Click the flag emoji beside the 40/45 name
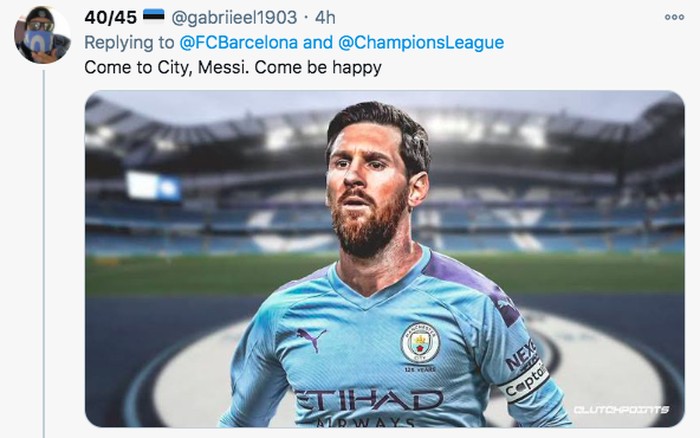The height and width of the screenshot is (438, 700). point(154,17)
